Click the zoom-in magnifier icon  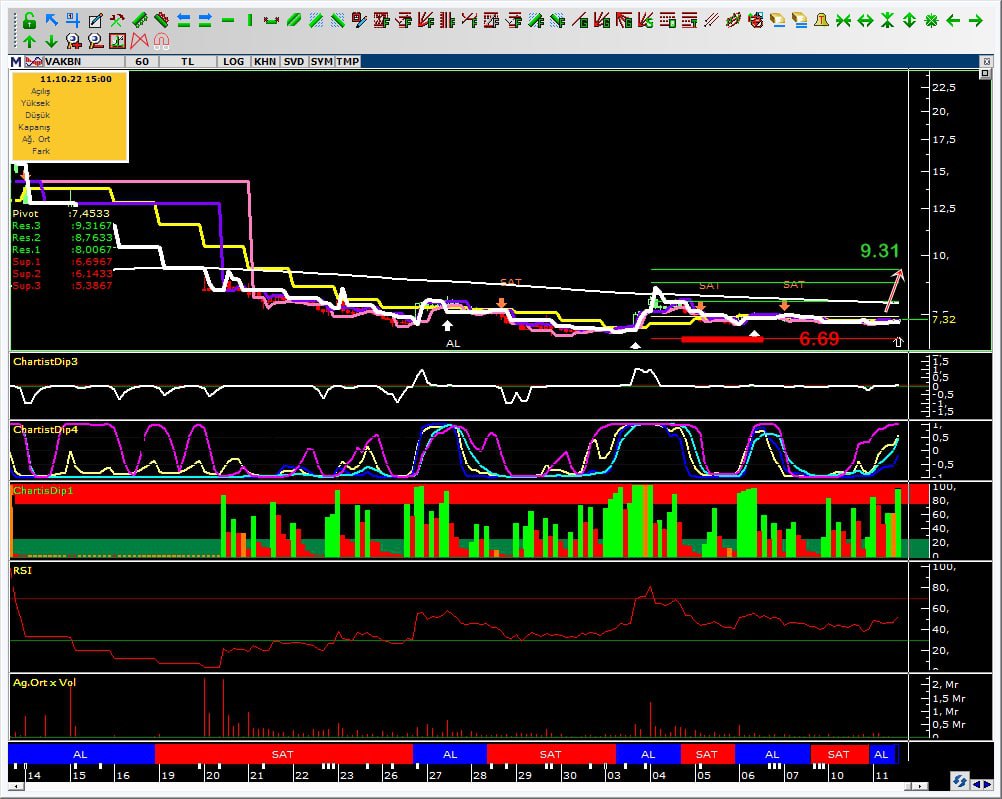point(73,41)
